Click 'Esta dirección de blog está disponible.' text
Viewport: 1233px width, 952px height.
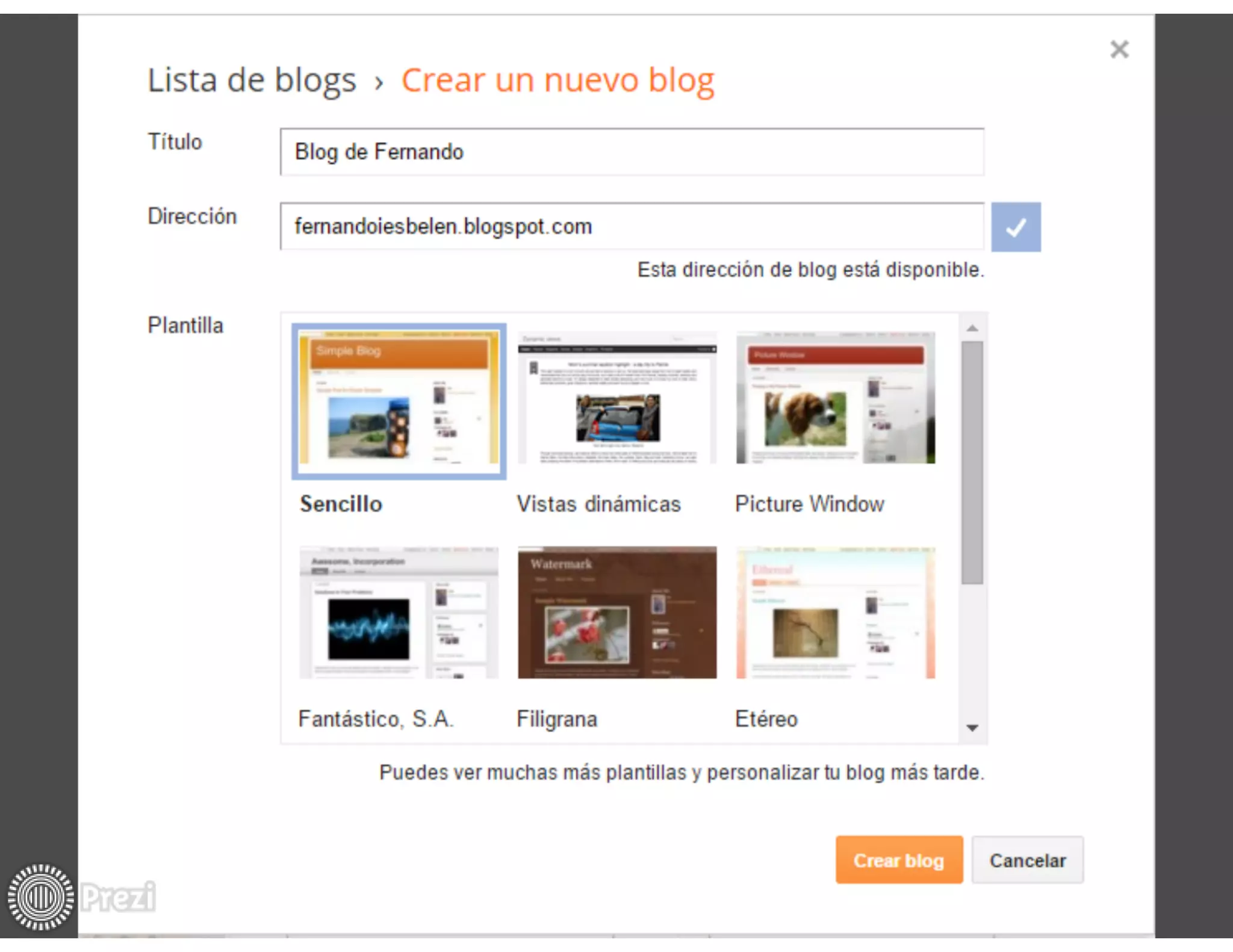click(x=811, y=270)
